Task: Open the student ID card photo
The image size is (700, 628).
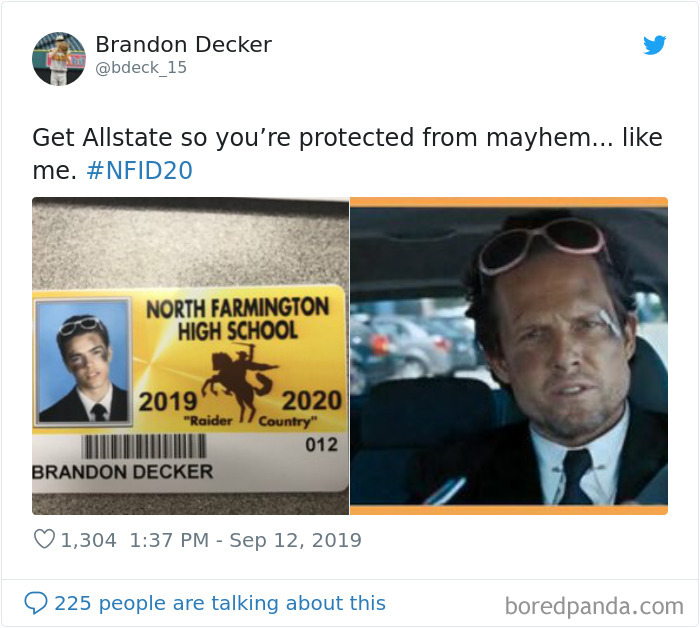Action: click(191, 356)
